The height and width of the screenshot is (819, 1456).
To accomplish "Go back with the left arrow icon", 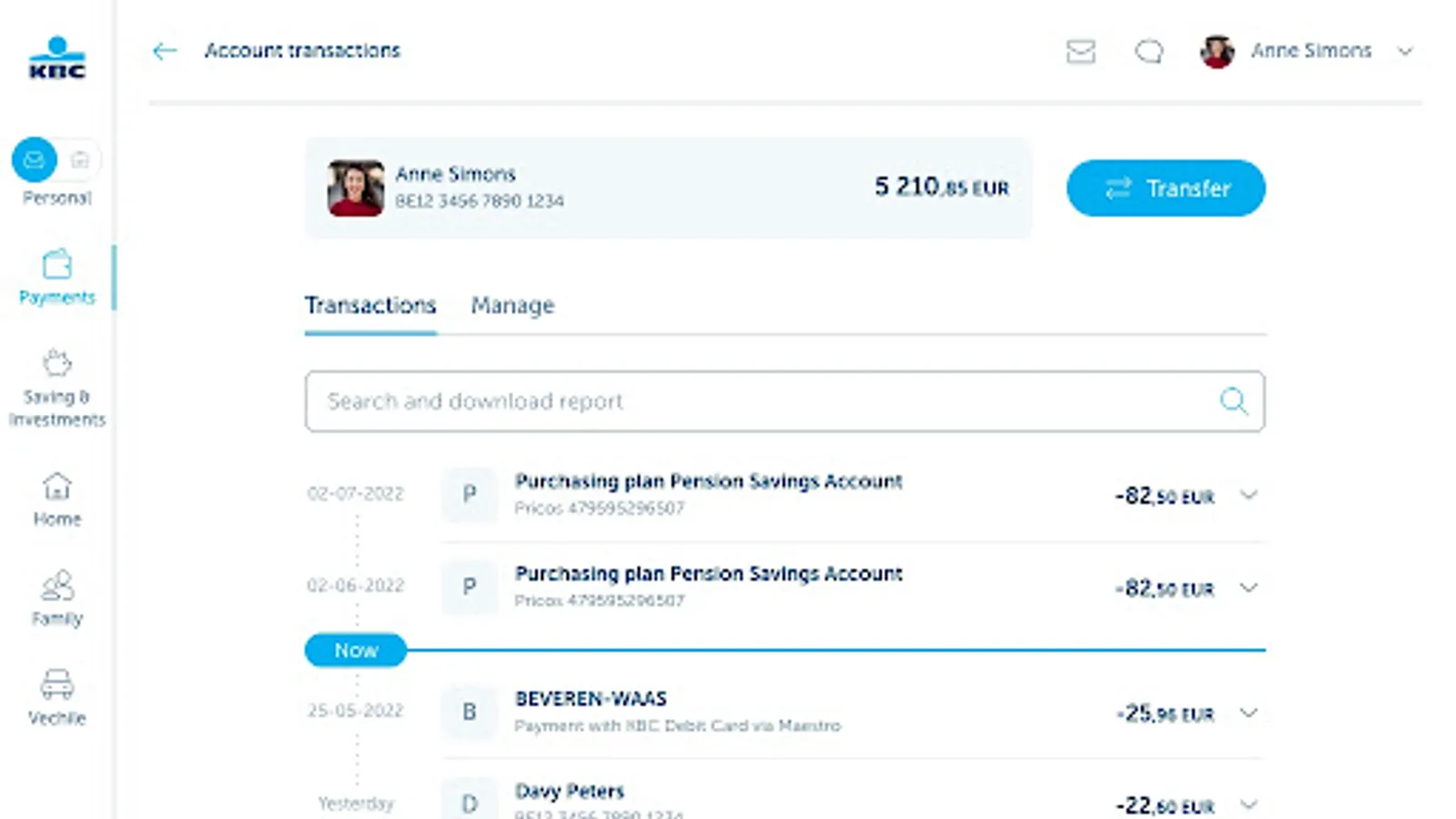I will (x=165, y=51).
